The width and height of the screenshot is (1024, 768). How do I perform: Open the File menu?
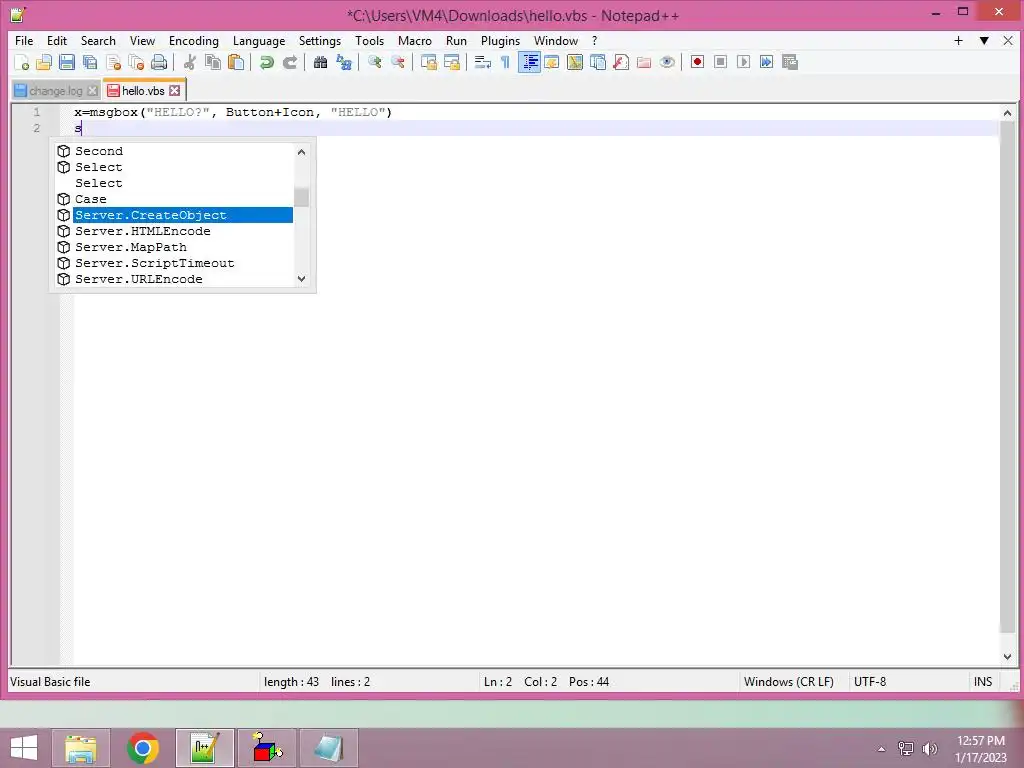pos(24,40)
